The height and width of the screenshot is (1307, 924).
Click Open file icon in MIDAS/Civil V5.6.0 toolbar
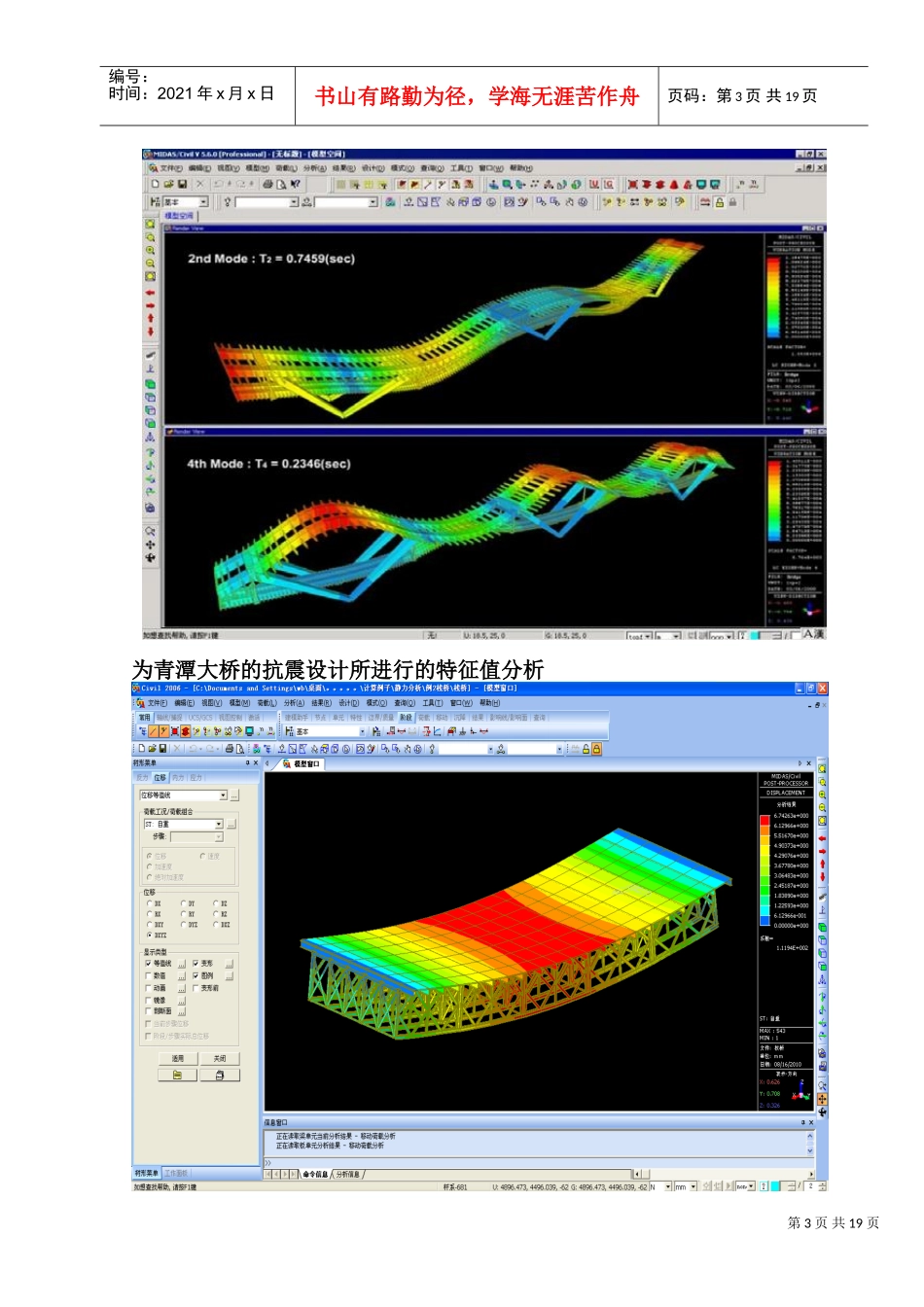point(168,184)
